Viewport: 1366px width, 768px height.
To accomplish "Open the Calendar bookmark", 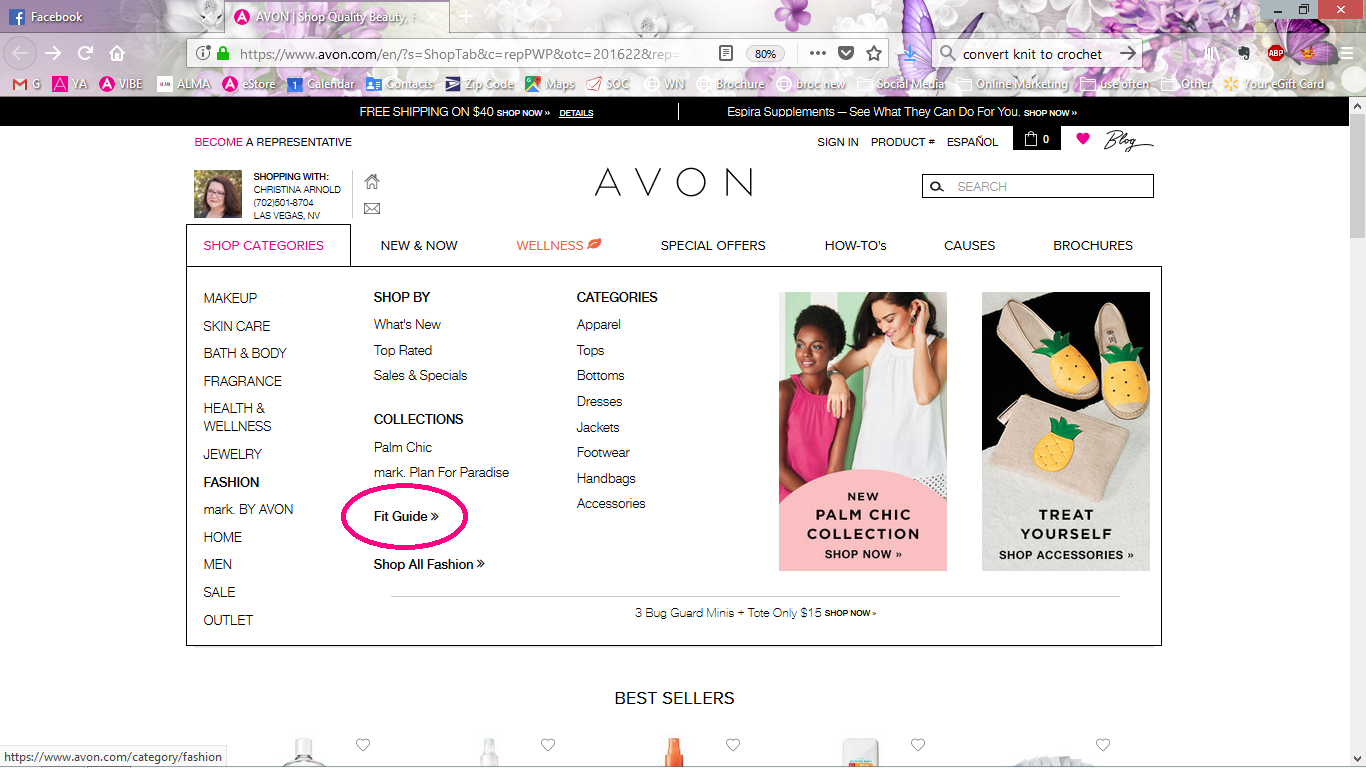I will click(321, 84).
